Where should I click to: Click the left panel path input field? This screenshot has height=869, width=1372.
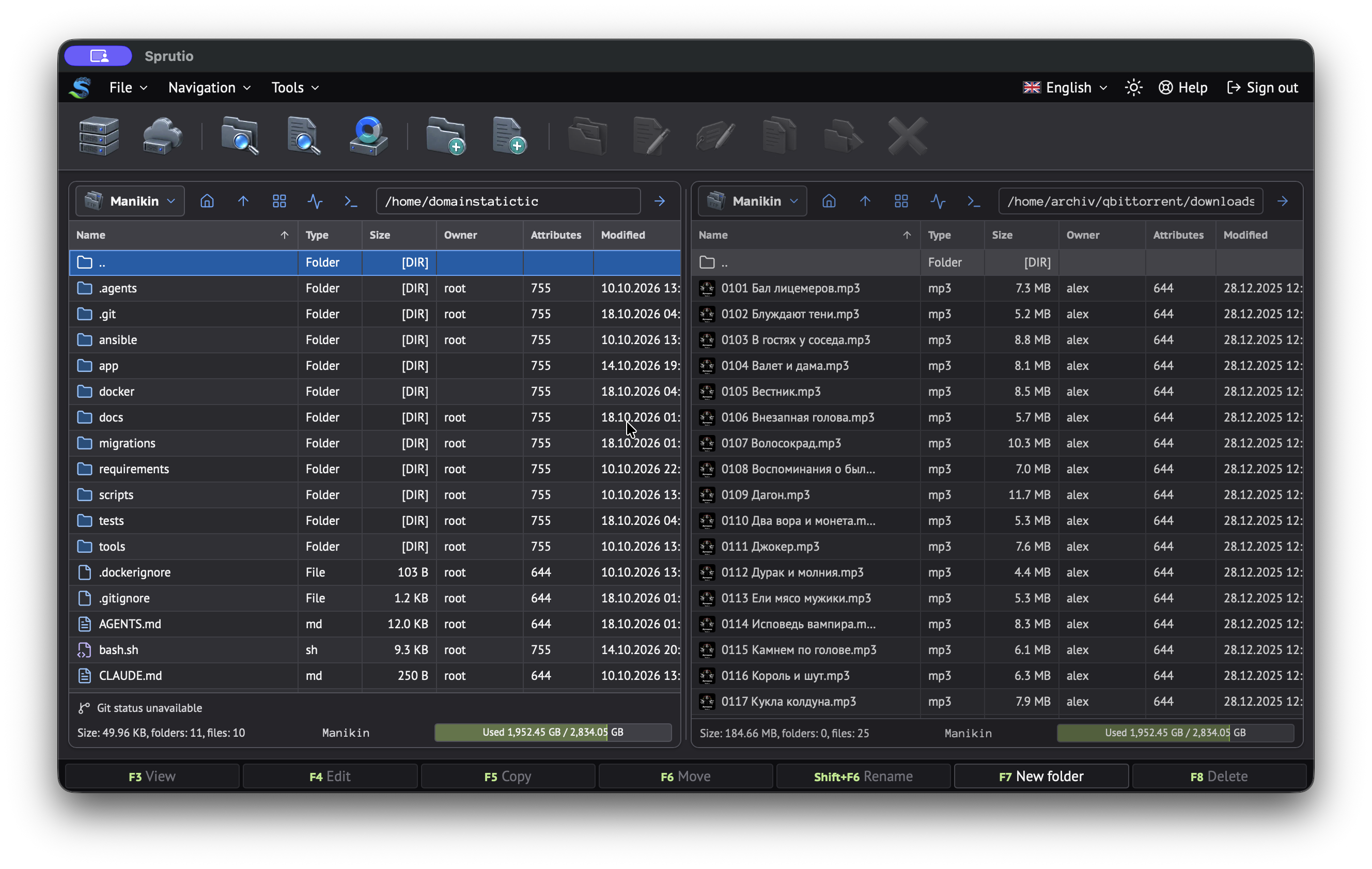(508, 201)
